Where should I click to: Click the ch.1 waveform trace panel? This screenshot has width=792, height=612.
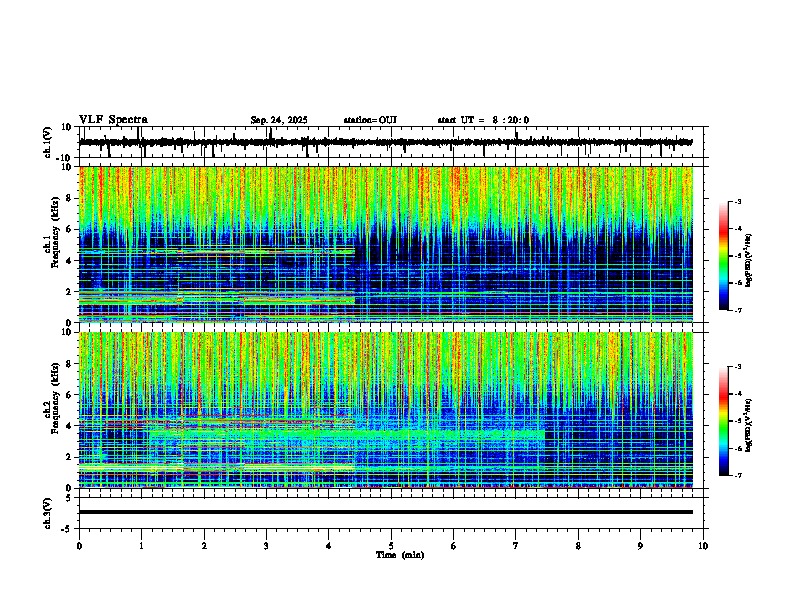pyautogui.click(x=393, y=142)
